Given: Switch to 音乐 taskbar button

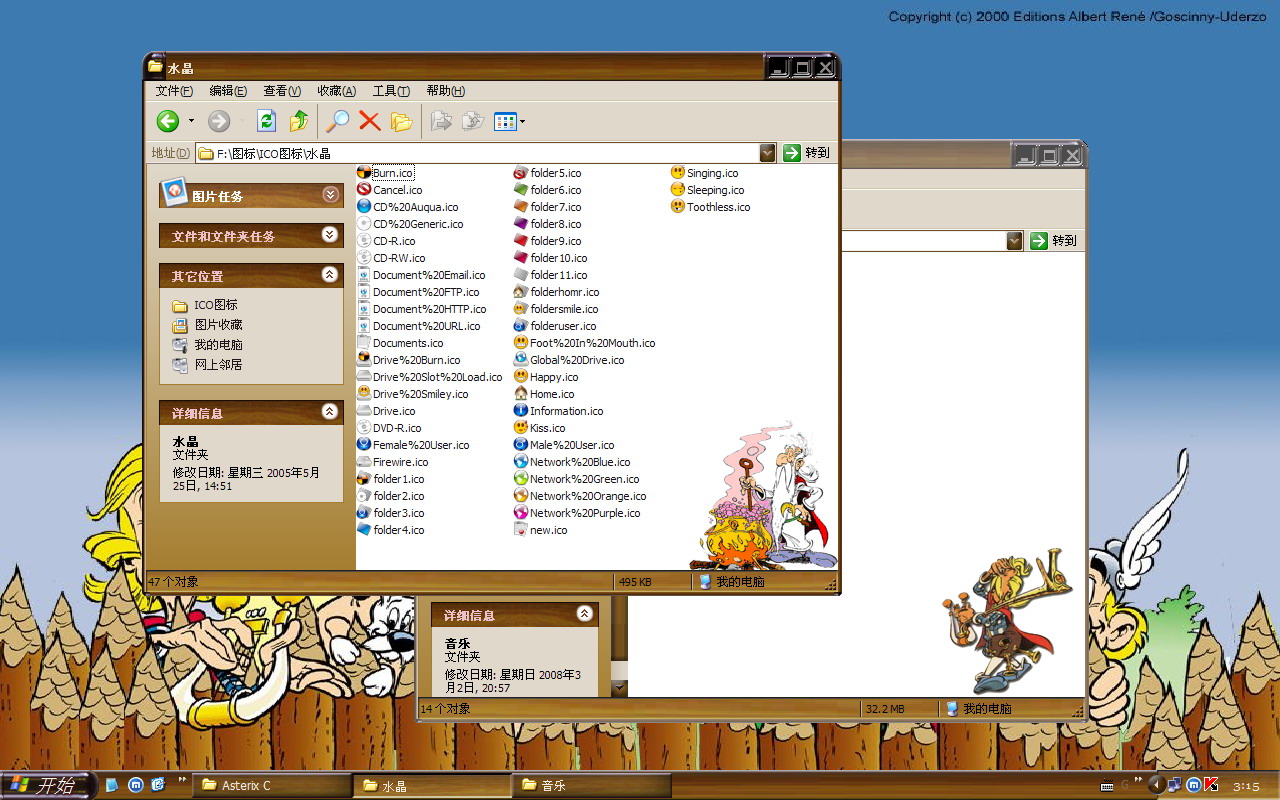Looking at the screenshot, I should [591, 785].
